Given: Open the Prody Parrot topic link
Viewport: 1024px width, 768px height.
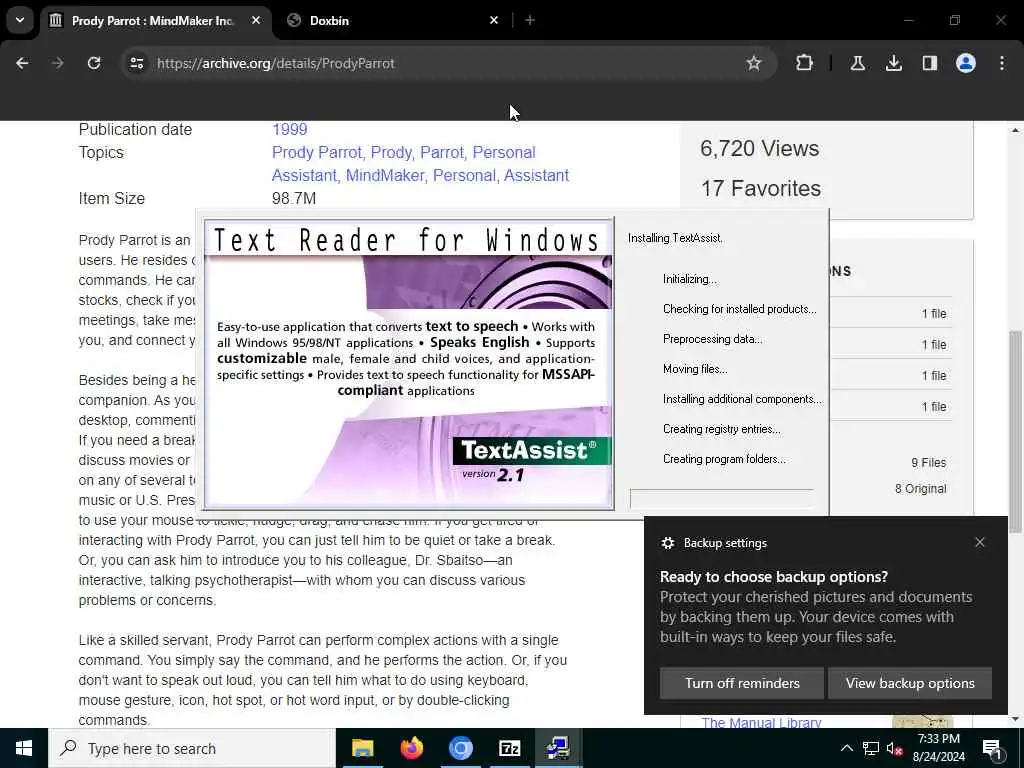Looking at the screenshot, I should click(x=317, y=152).
